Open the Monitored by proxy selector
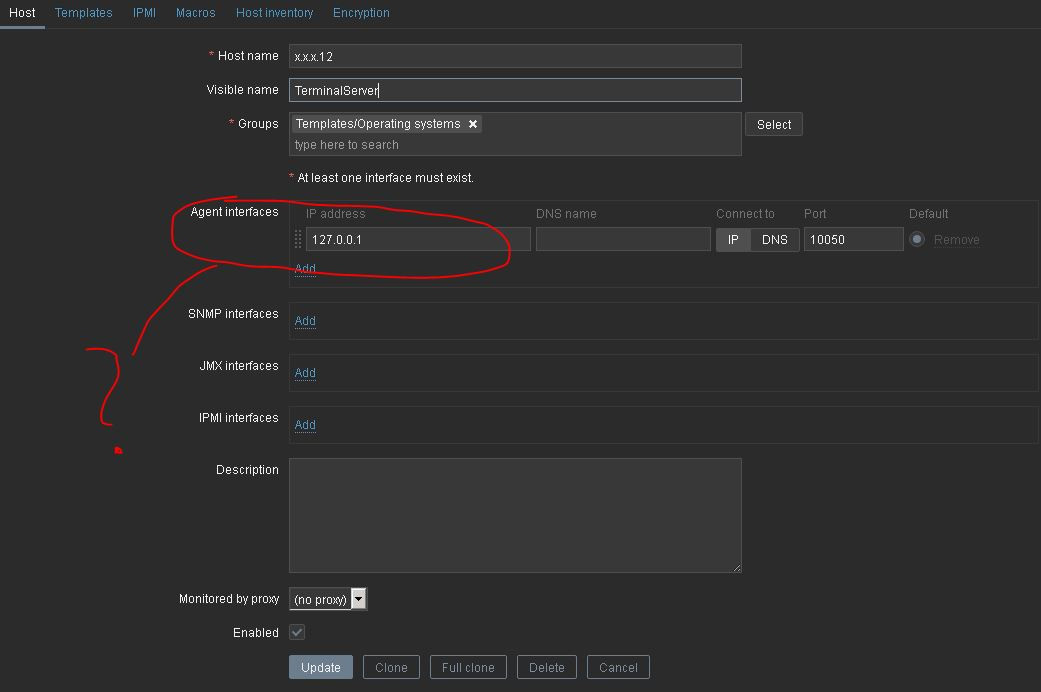Image resolution: width=1041 pixels, height=692 pixels. (322, 598)
